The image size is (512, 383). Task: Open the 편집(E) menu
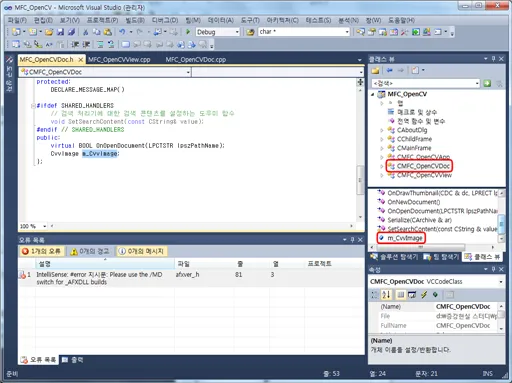tap(43, 21)
